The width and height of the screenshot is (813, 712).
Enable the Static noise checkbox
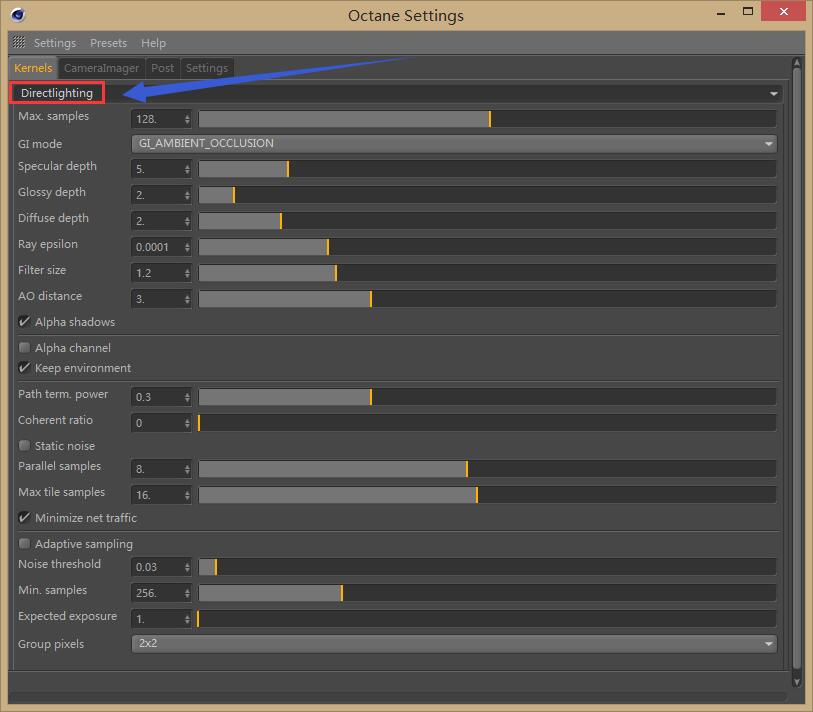pyautogui.click(x=24, y=445)
